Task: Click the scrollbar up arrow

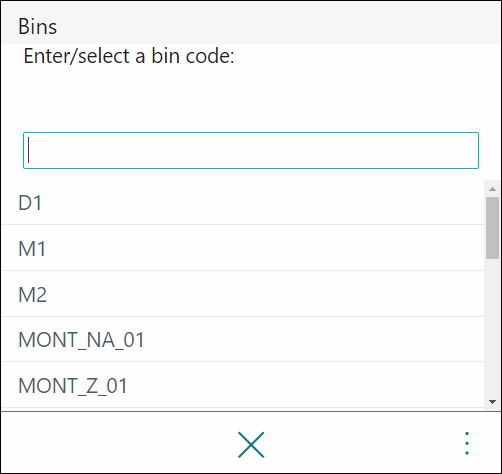Action: pyautogui.click(x=492, y=189)
